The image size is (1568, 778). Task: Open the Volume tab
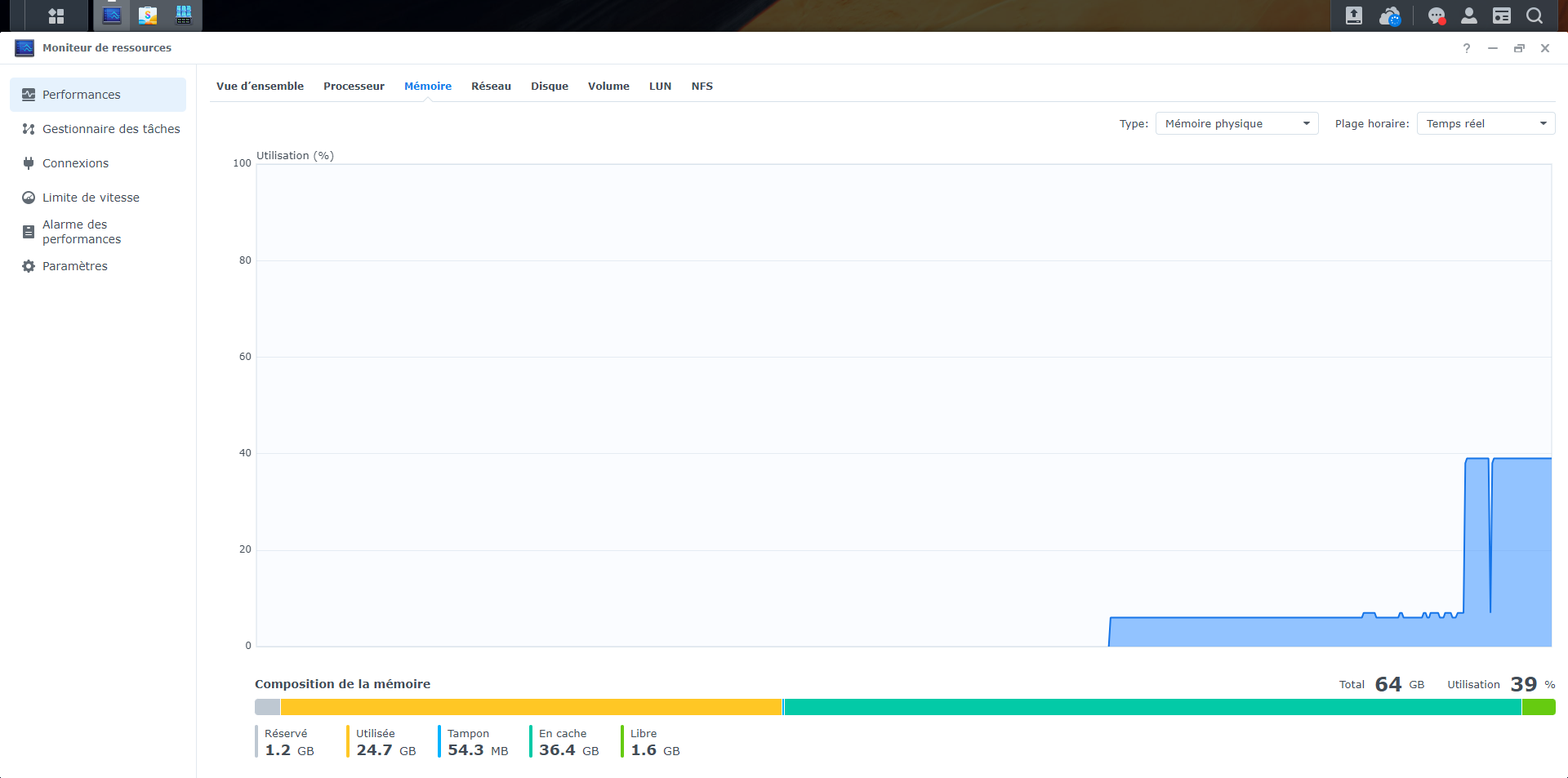pos(608,86)
